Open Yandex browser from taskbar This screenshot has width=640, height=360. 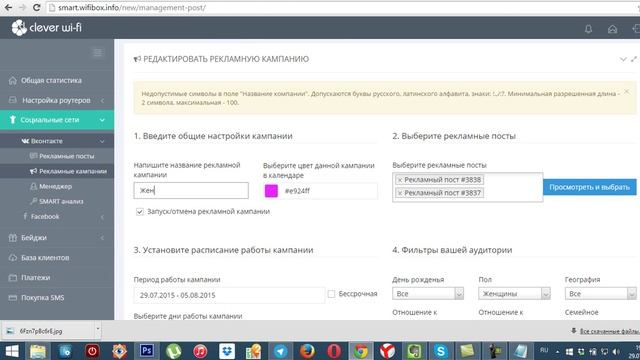(x=387, y=351)
